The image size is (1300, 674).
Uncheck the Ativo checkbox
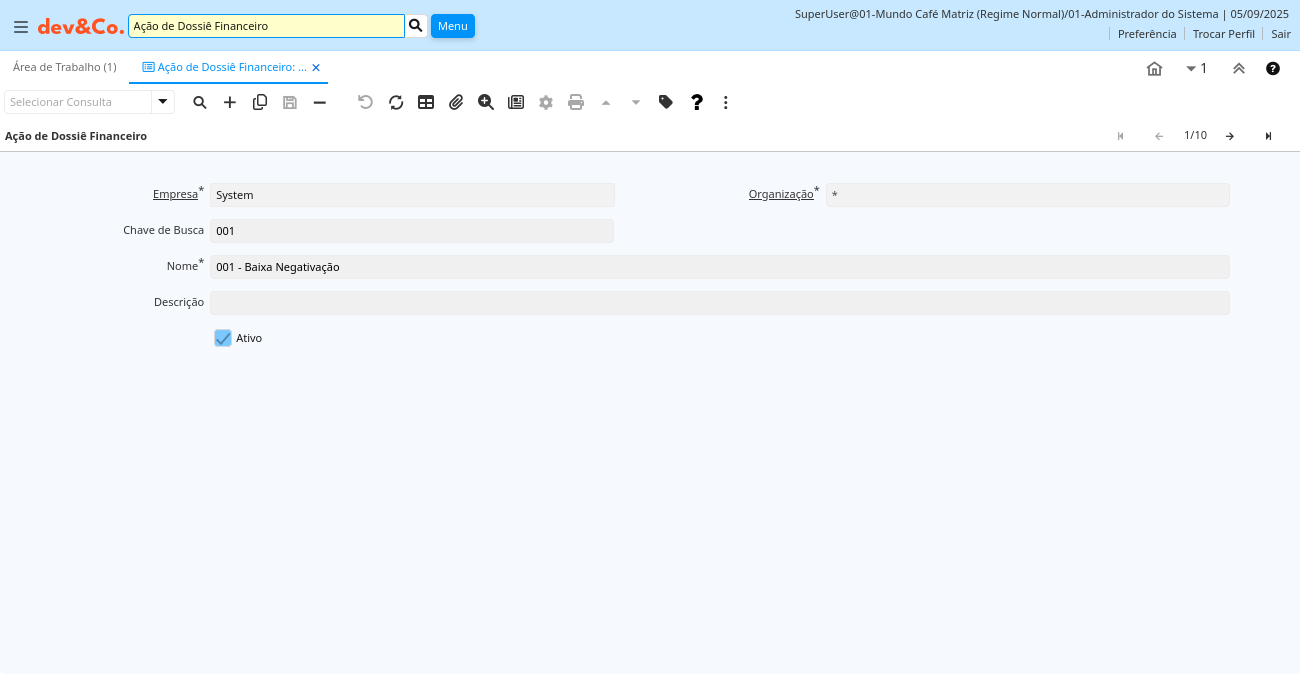point(223,338)
